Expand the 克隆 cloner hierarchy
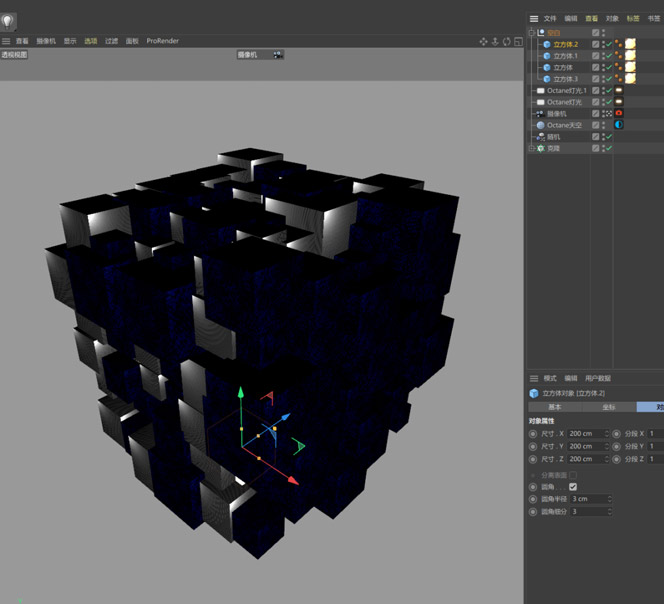Image resolution: width=664 pixels, height=604 pixels. coord(531,148)
